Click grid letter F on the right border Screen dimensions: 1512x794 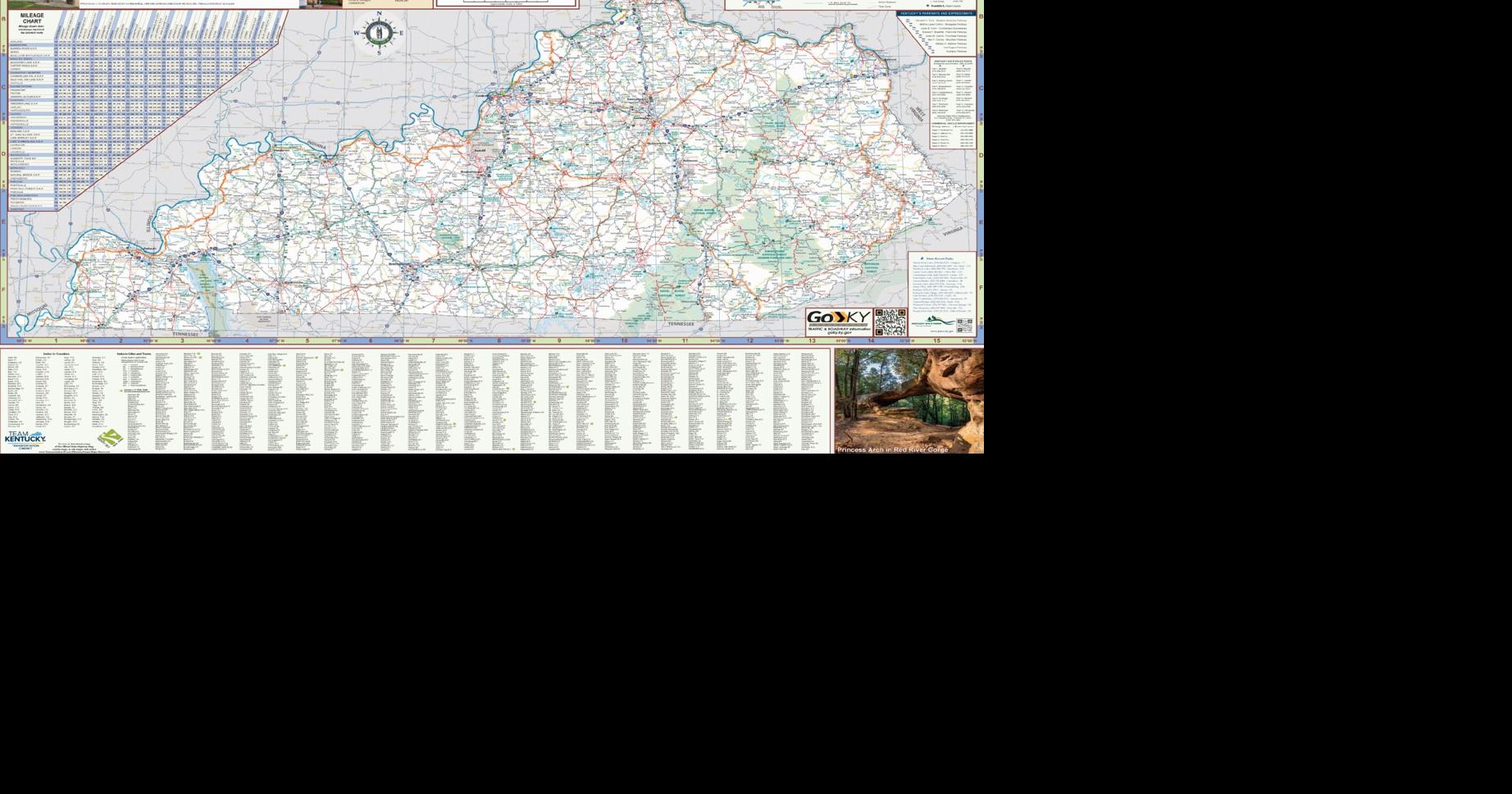981,288
